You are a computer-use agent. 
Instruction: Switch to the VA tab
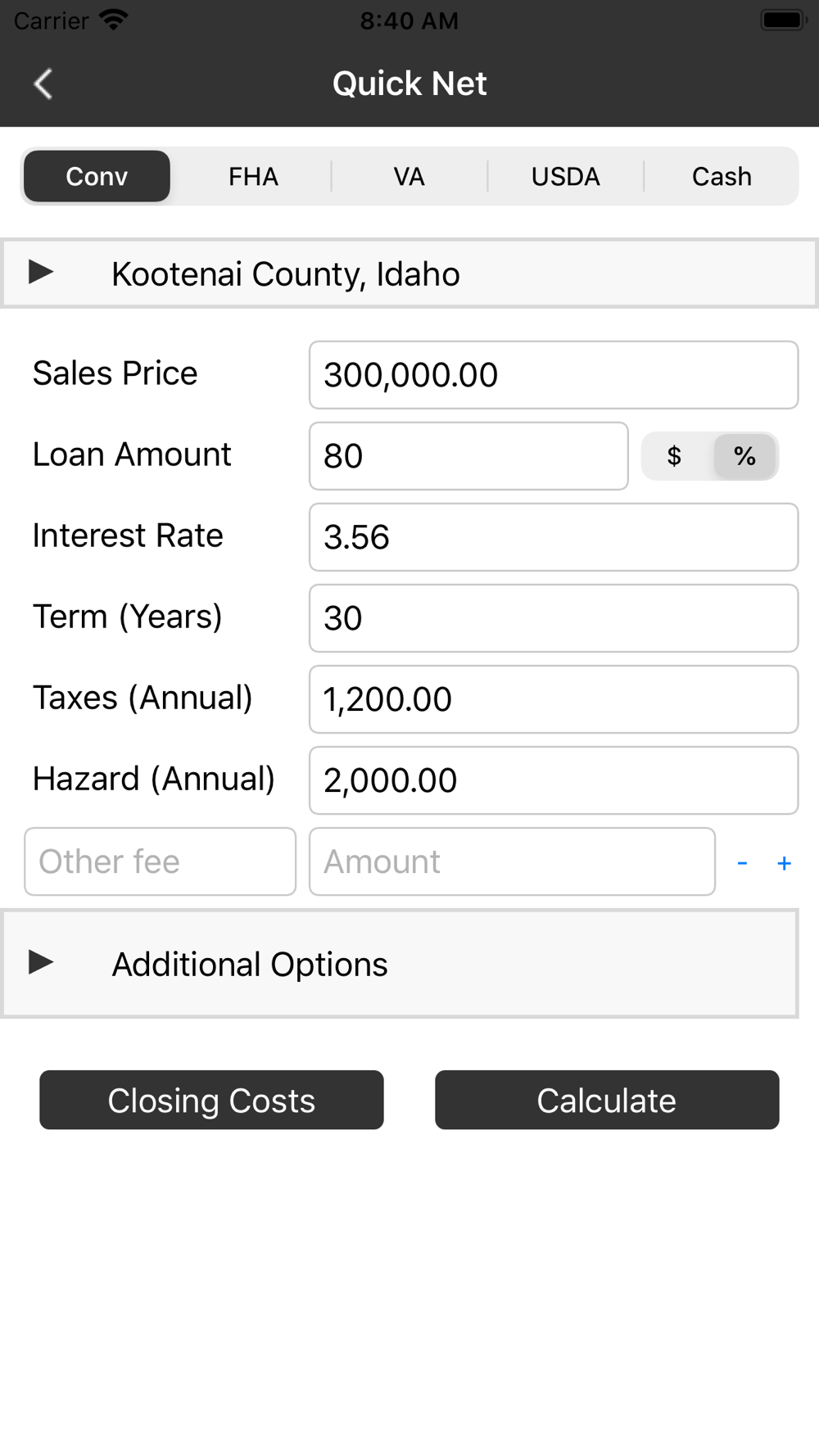(409, 176)
